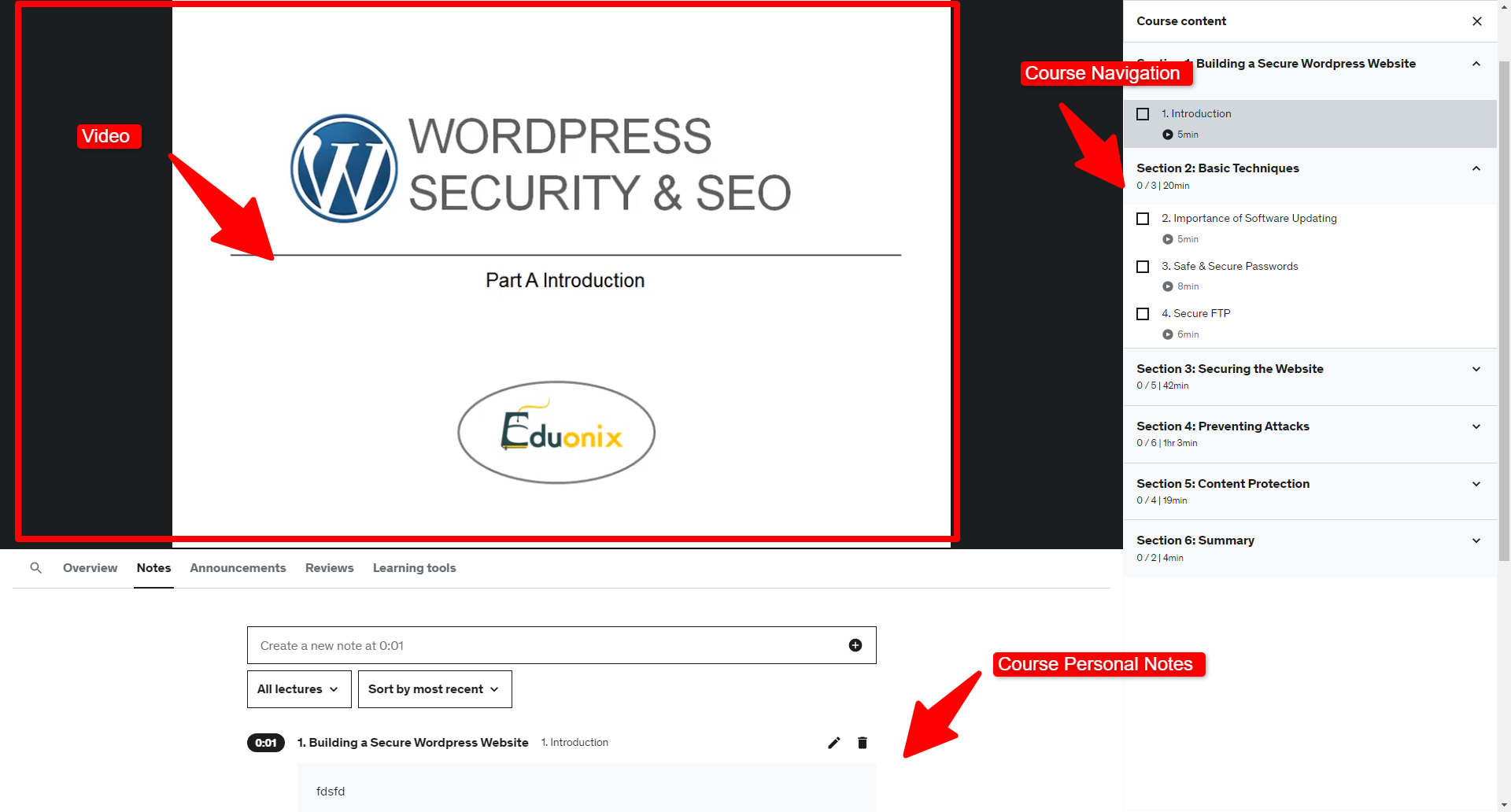1511x812 pixels.
Task: Click play icon under Secure FTP
Action: (x=1168, y=334)
